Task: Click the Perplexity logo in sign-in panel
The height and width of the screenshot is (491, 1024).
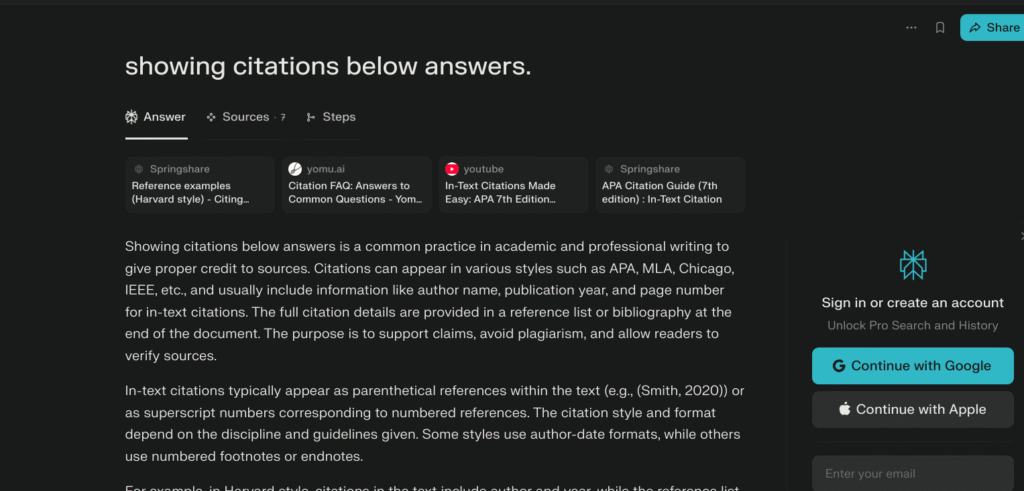Action: tap(913, 265)
